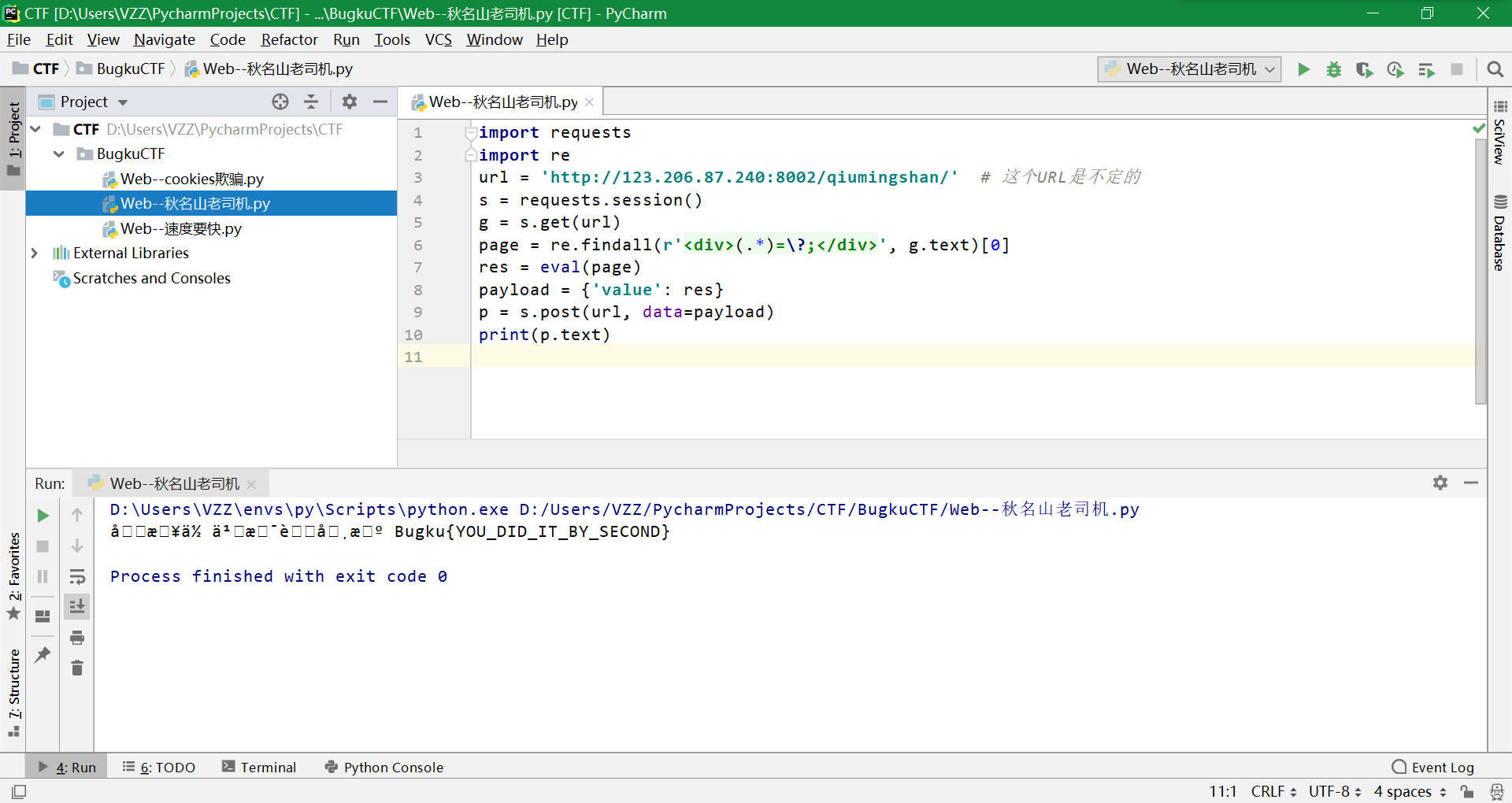The width and height of the screenshot is (1512, 803).
Task: Toggle soft-wrap in the run console
Action: click(x=77, y=577)
